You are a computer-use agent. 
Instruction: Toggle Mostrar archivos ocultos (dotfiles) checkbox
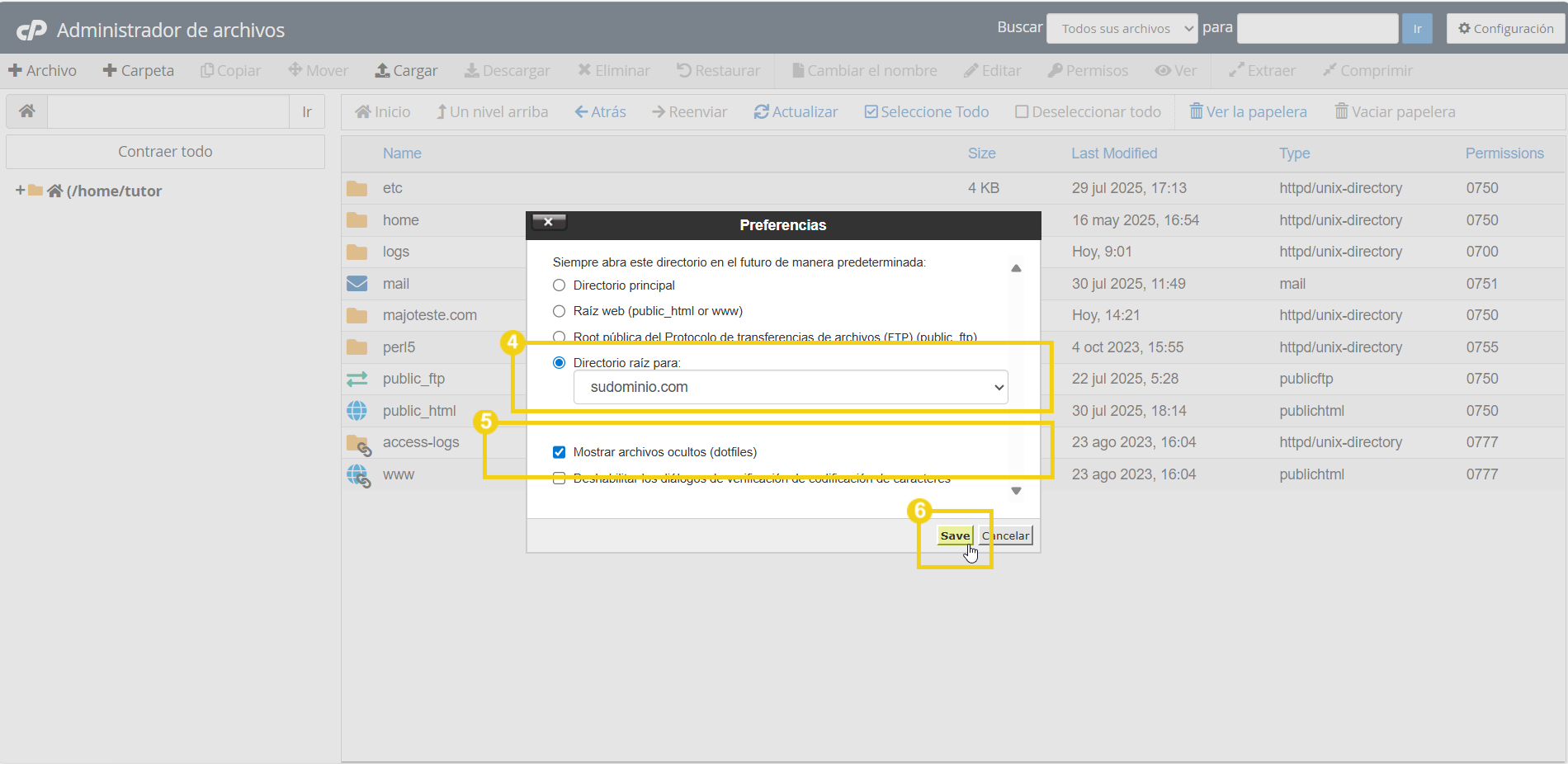point(560,452)
